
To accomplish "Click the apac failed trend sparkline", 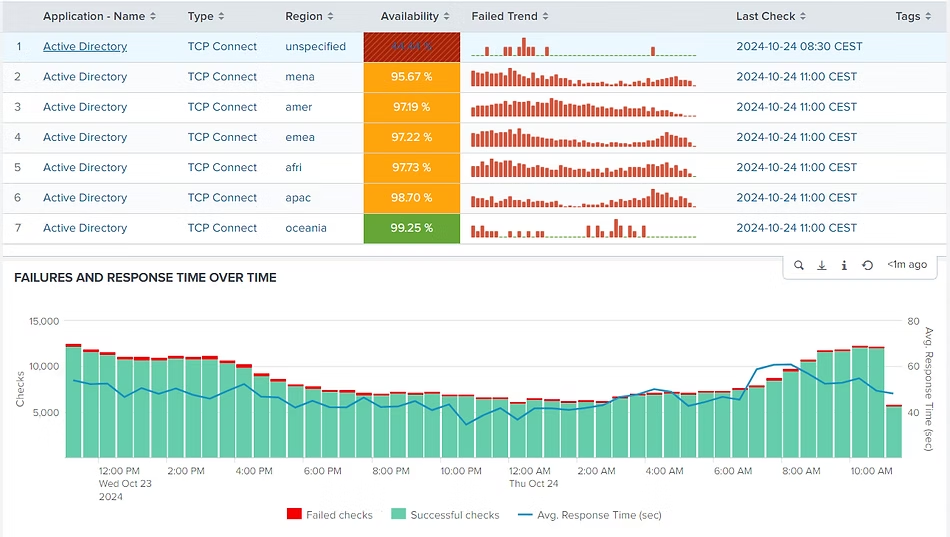I will pos(583,198).
